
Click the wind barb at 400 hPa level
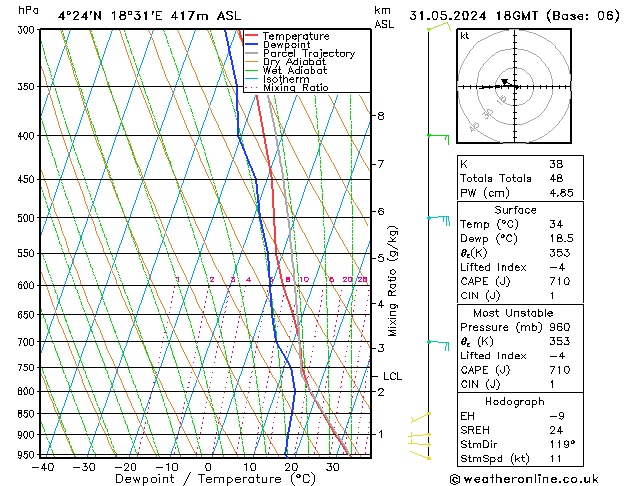(438, 139)
